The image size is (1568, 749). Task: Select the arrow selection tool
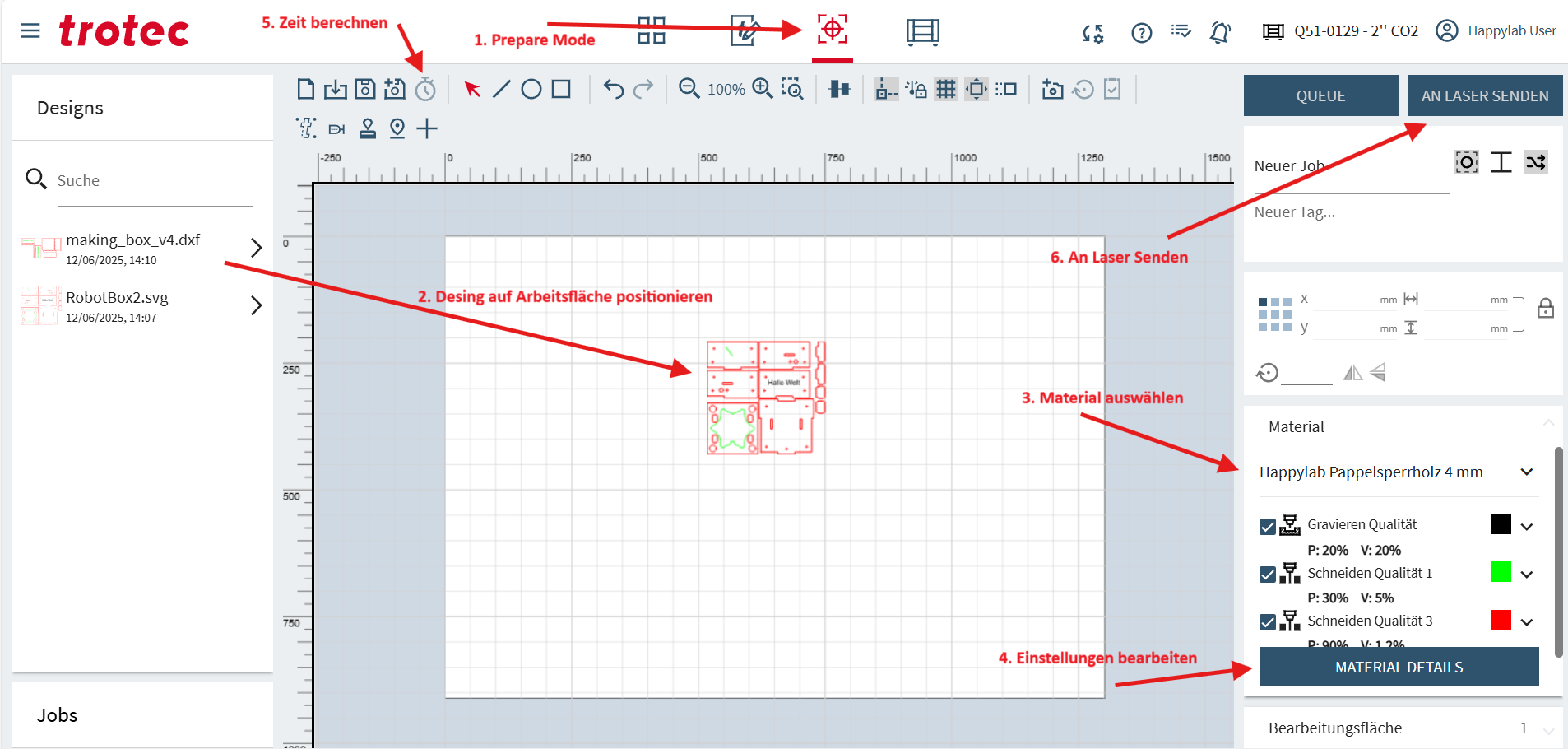click(472, 89)
